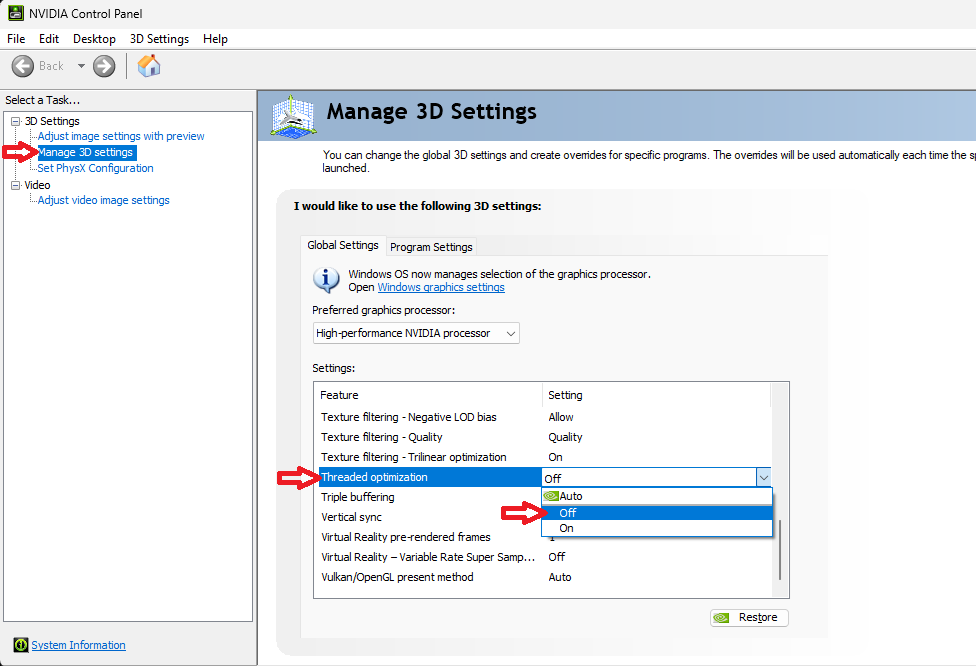
Task: Click the Forward arrow icon in toolbar
Action: [x=104, y=66]
